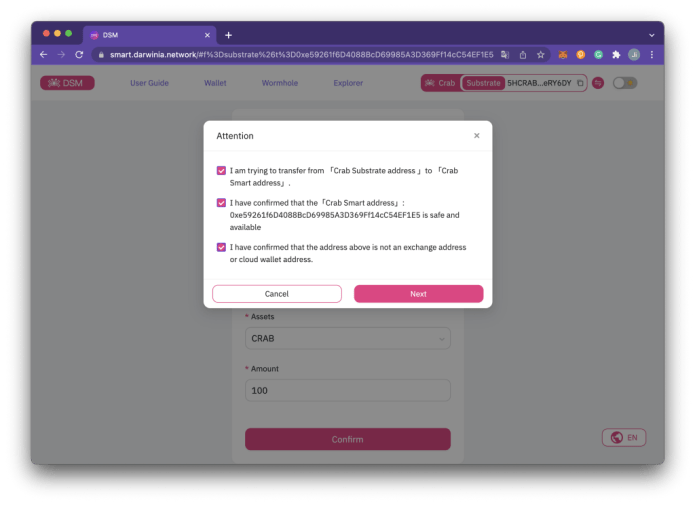Click the swap account round icon
This screenshot has height=505, width=695.
(598, 83)
